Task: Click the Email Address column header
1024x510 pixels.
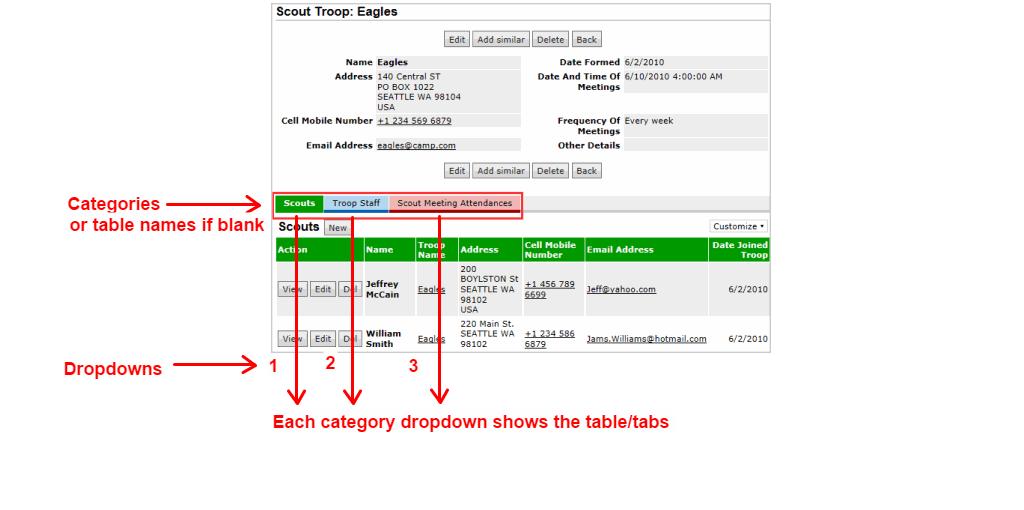Action: click(x=619, y=250)
